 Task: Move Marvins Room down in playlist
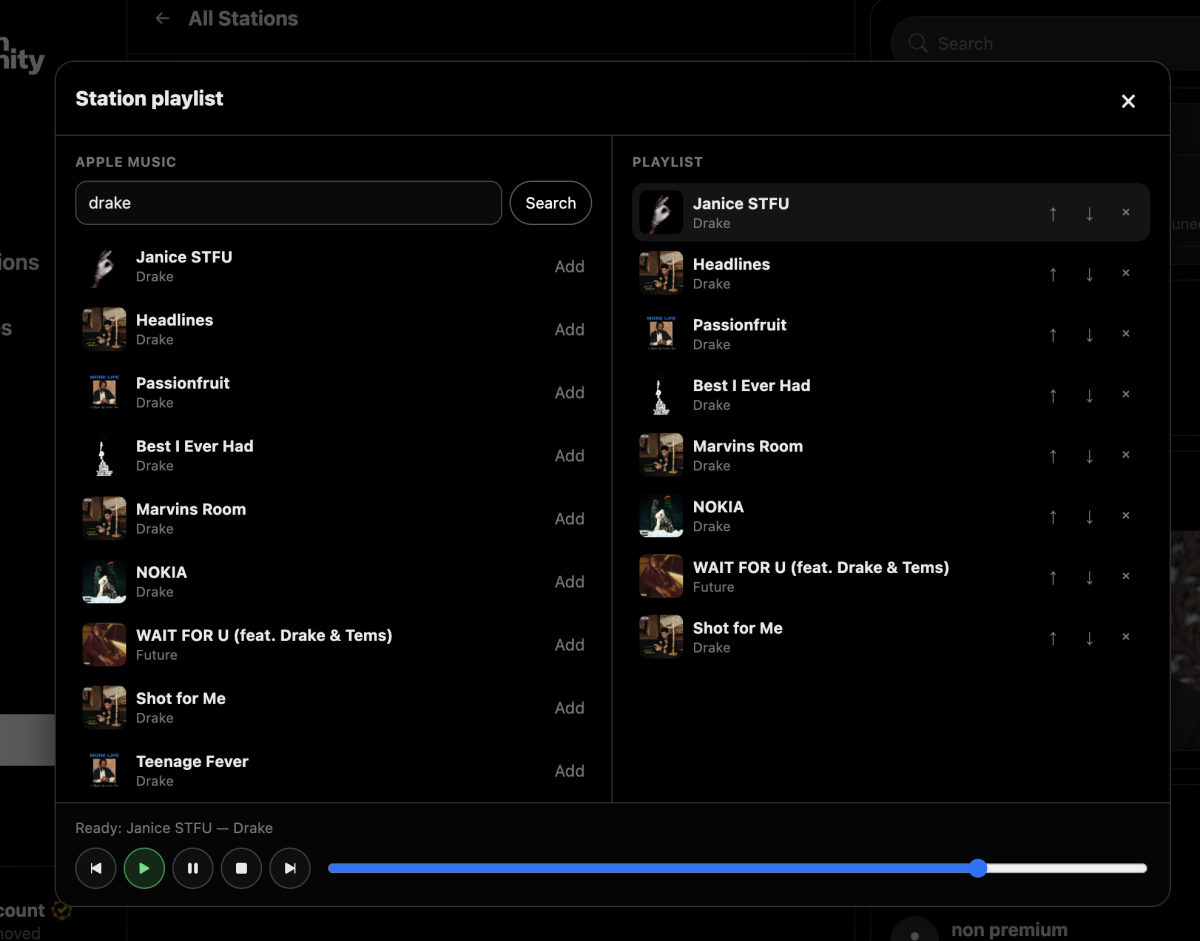(1089, 456)
